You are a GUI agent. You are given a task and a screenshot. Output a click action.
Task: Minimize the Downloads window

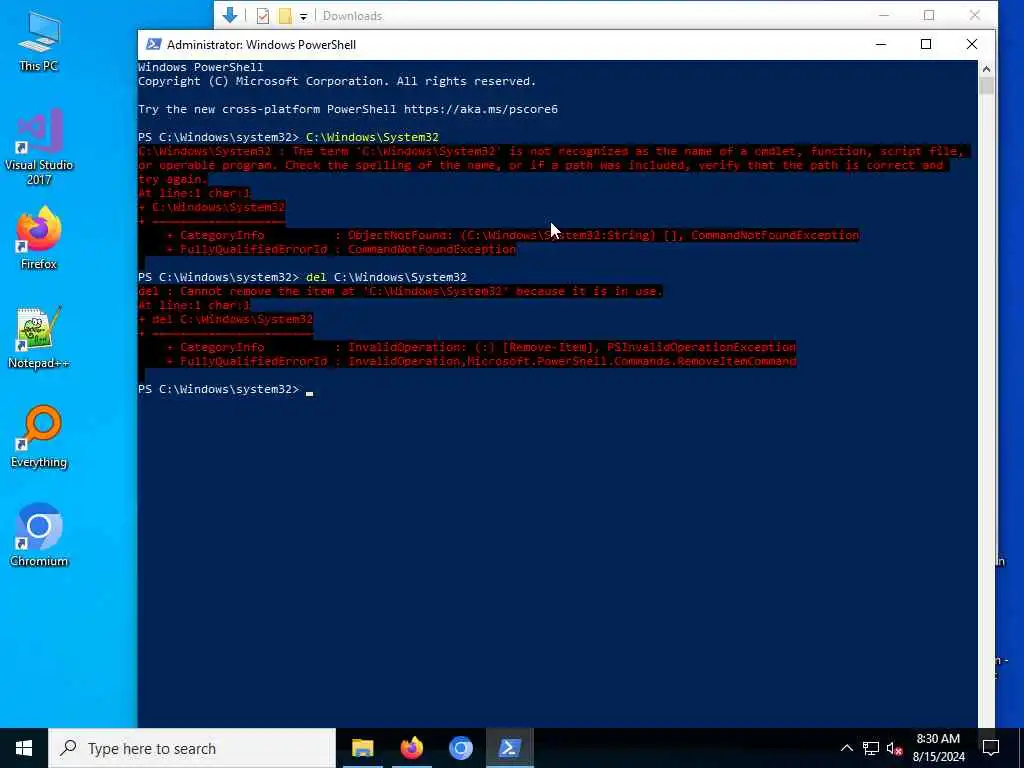pyautogui.click(x=884, y=15)
